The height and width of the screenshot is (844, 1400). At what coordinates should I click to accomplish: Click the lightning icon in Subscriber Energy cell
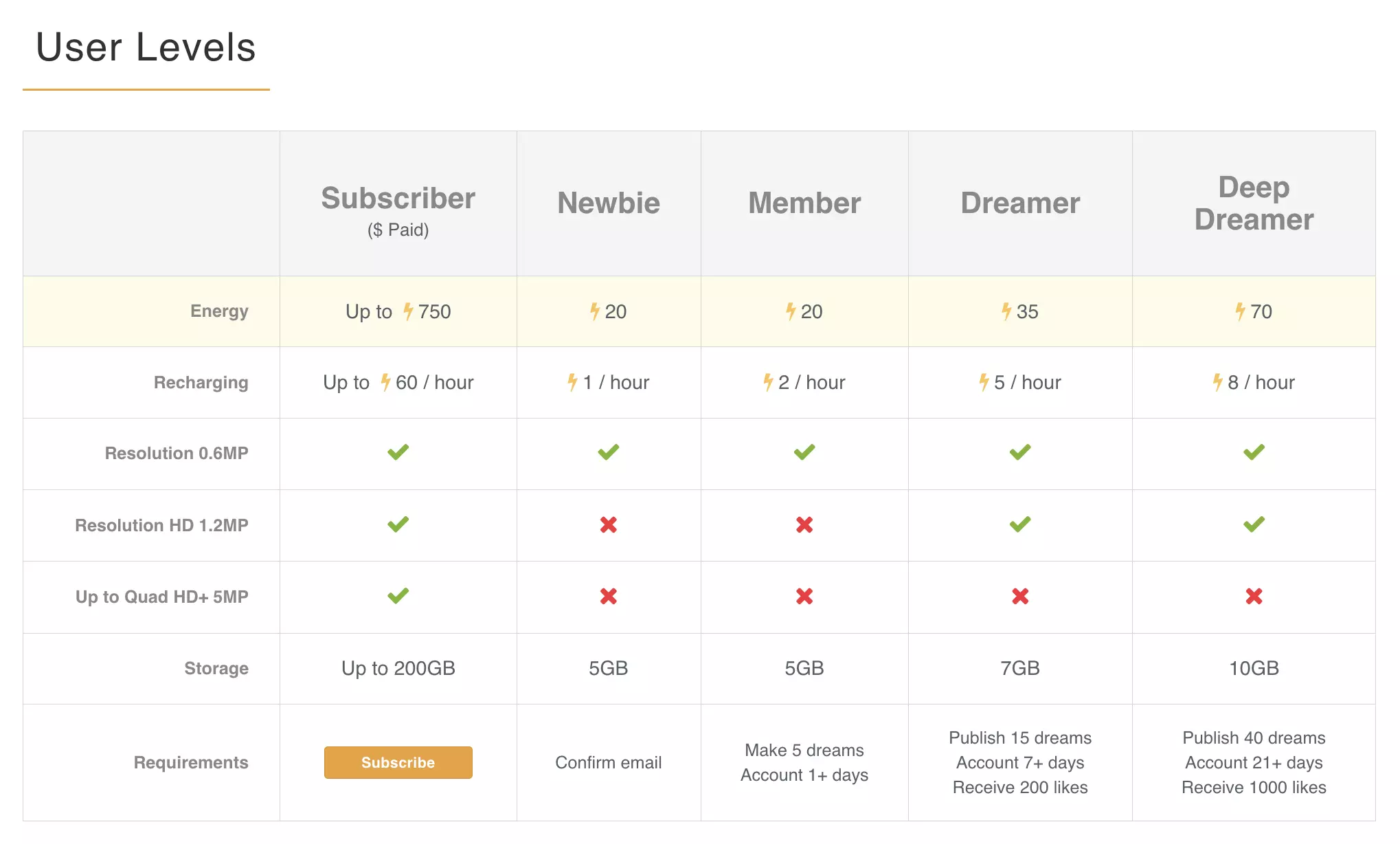point(408,311)
